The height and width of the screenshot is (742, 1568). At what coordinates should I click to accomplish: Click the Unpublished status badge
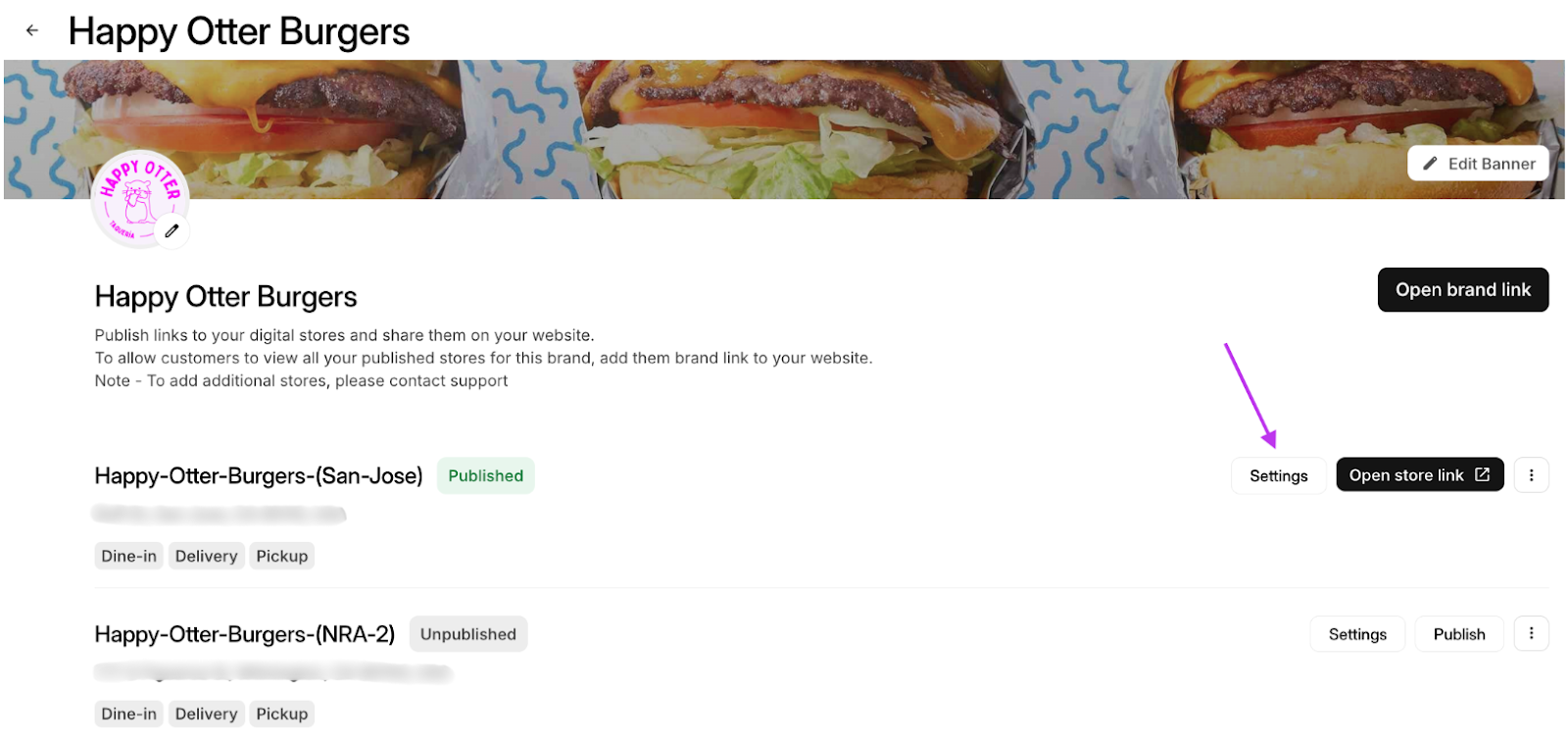[468, 633]
